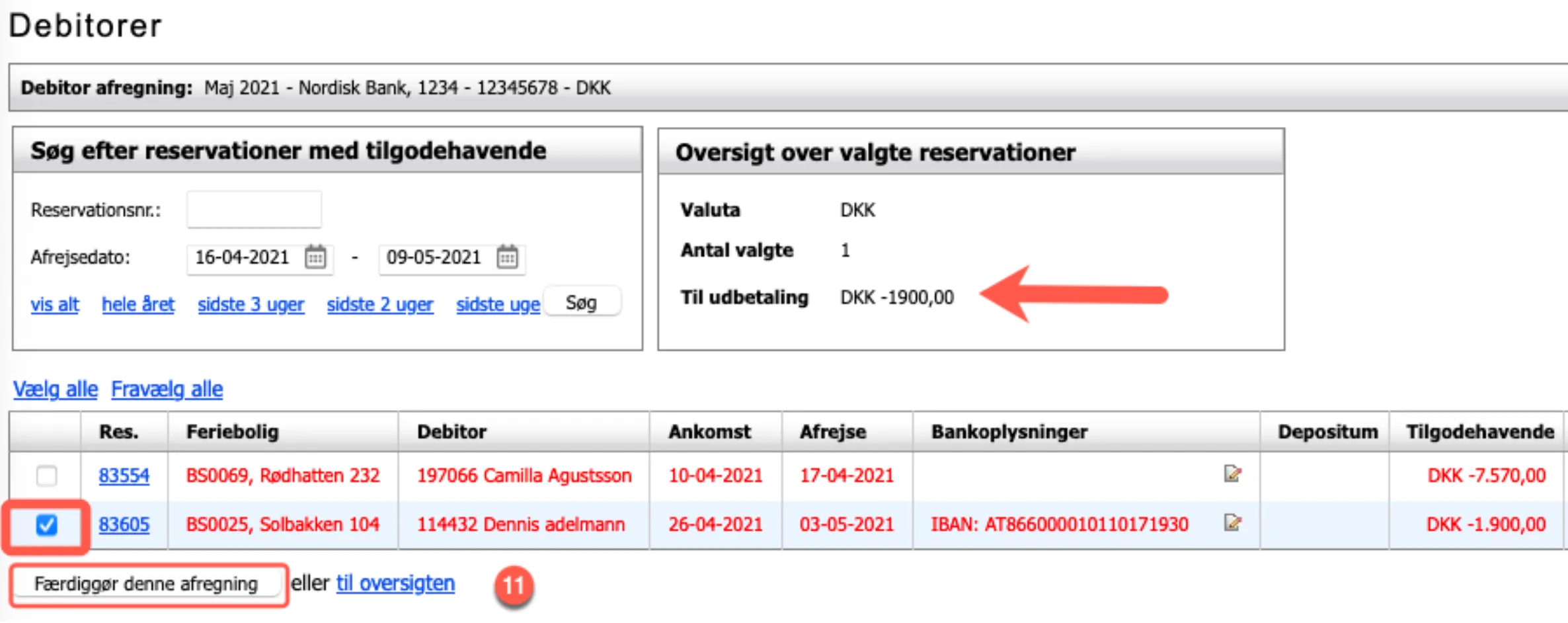Open calendar picker for departure end date
1568x623 pixels.
(x=507, y=257)
